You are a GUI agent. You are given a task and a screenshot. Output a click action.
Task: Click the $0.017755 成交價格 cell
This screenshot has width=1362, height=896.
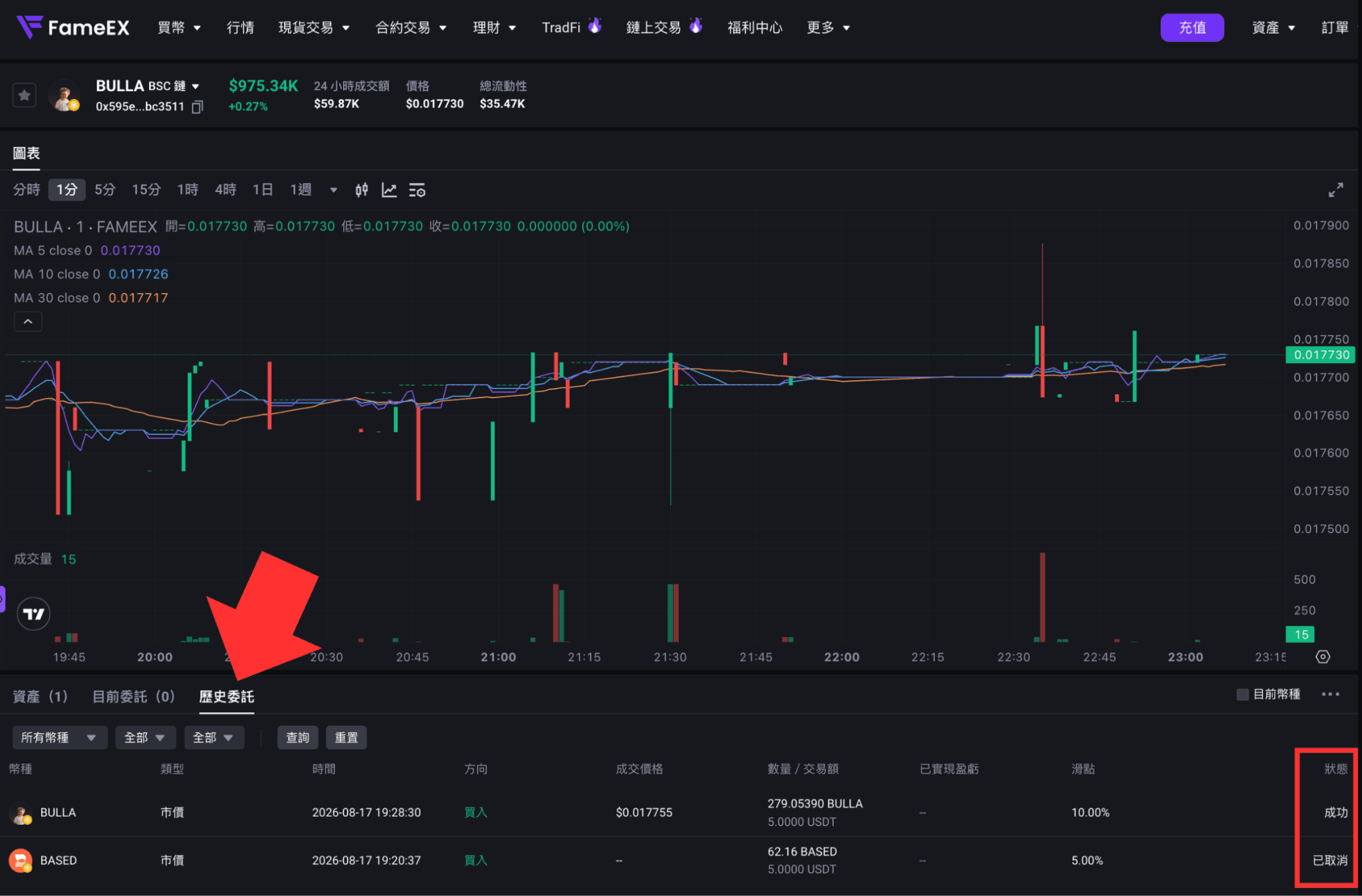click(644, 813)
